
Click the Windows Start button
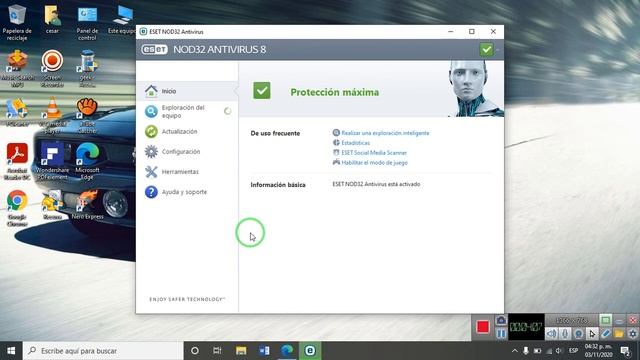pyautogui.click(x=11, y=351)
